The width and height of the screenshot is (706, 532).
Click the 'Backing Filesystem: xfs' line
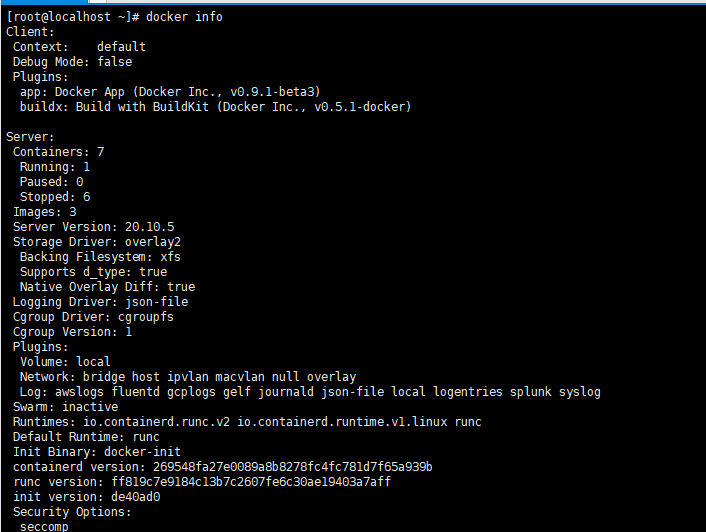click(x=100, y=257)
